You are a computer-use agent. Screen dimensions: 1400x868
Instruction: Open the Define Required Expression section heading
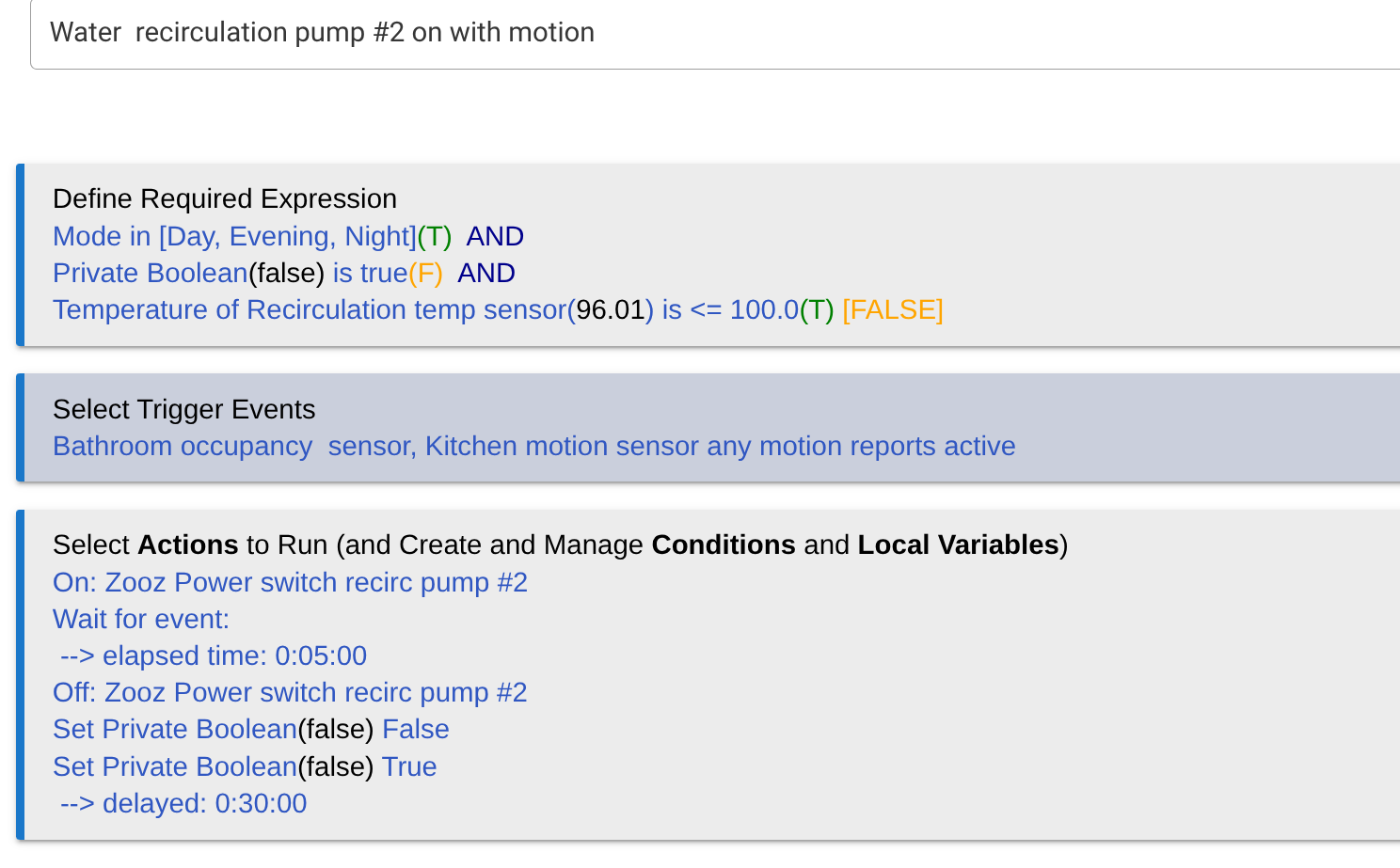coord(225,198)
